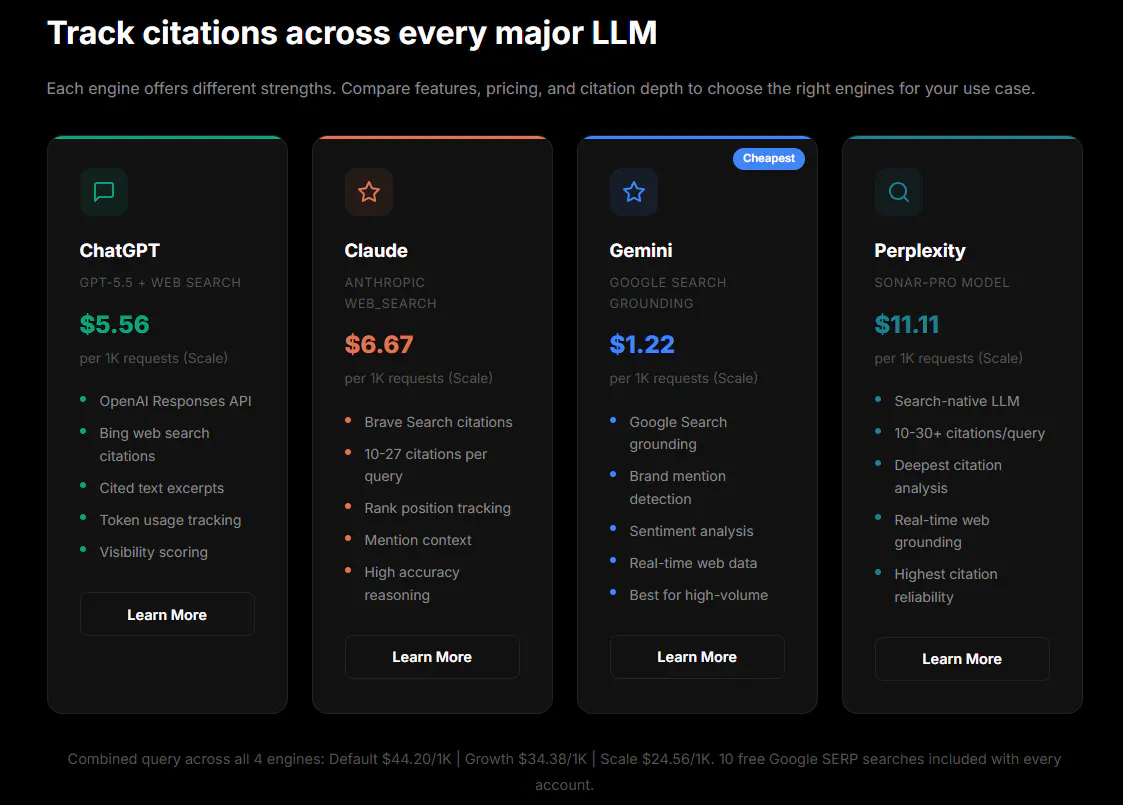This screenshot has height=805, width=1123.
Task: Click 'Mention context' feature
Action: (418, 540)
